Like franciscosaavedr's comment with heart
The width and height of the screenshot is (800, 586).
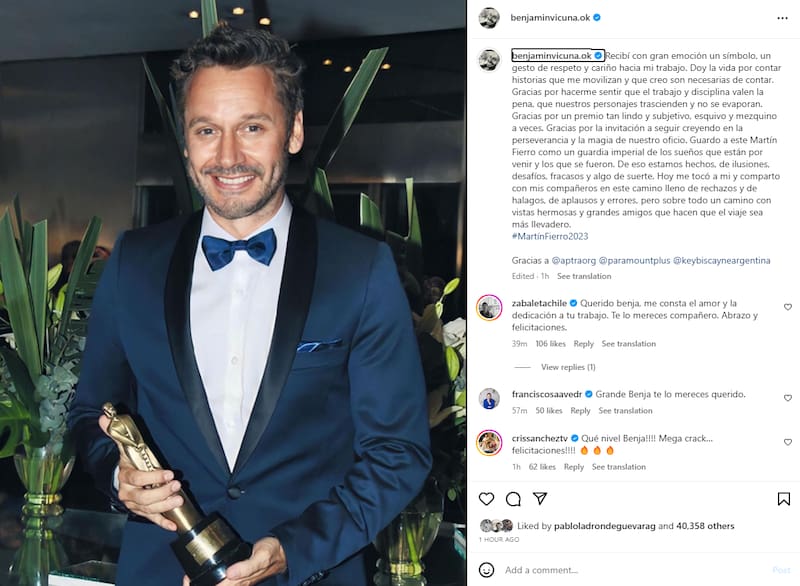[x=788, y=398]
